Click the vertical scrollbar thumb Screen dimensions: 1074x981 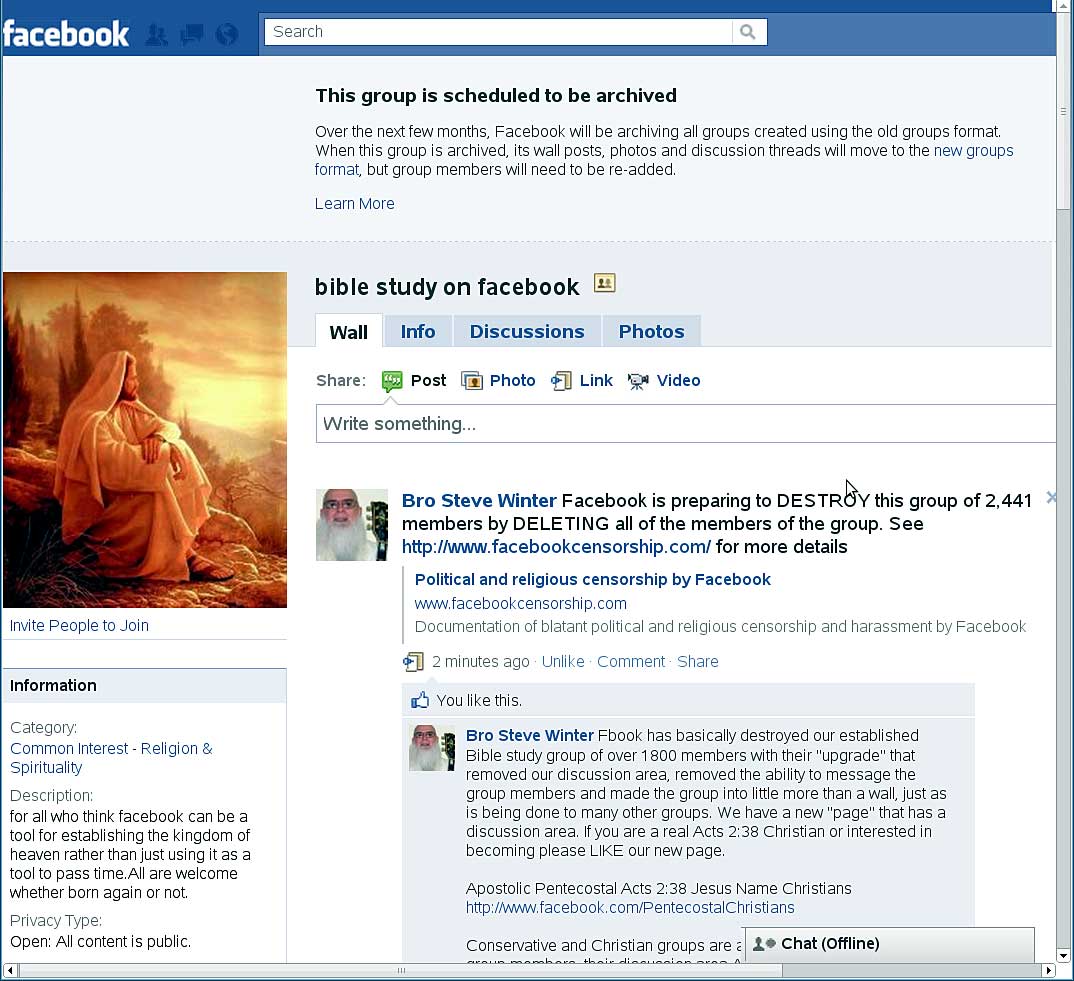coord(1063,111)
